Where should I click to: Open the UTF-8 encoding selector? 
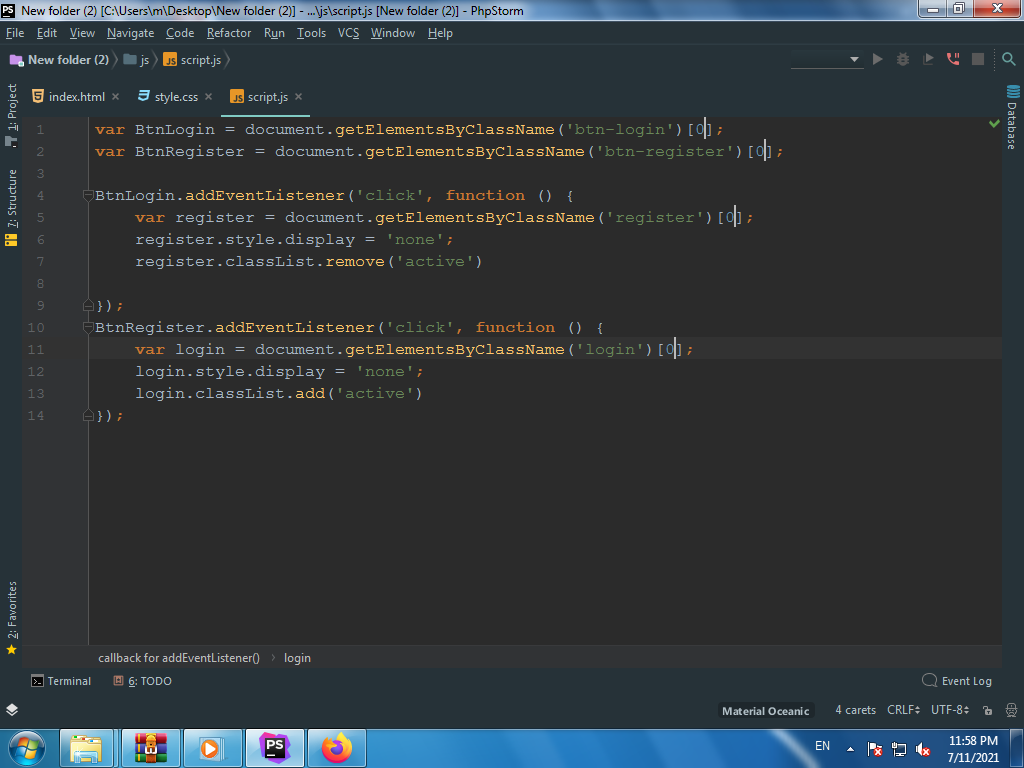click(x=949, y=710)
